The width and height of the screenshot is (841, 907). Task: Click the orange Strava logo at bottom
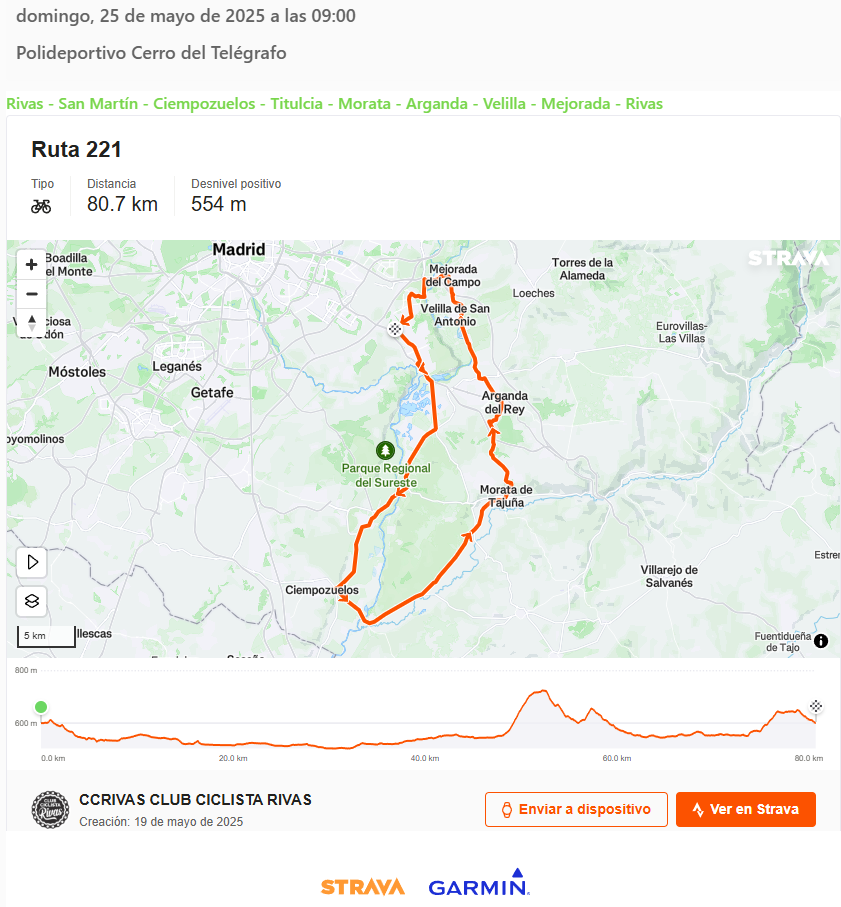pos(363,887)
